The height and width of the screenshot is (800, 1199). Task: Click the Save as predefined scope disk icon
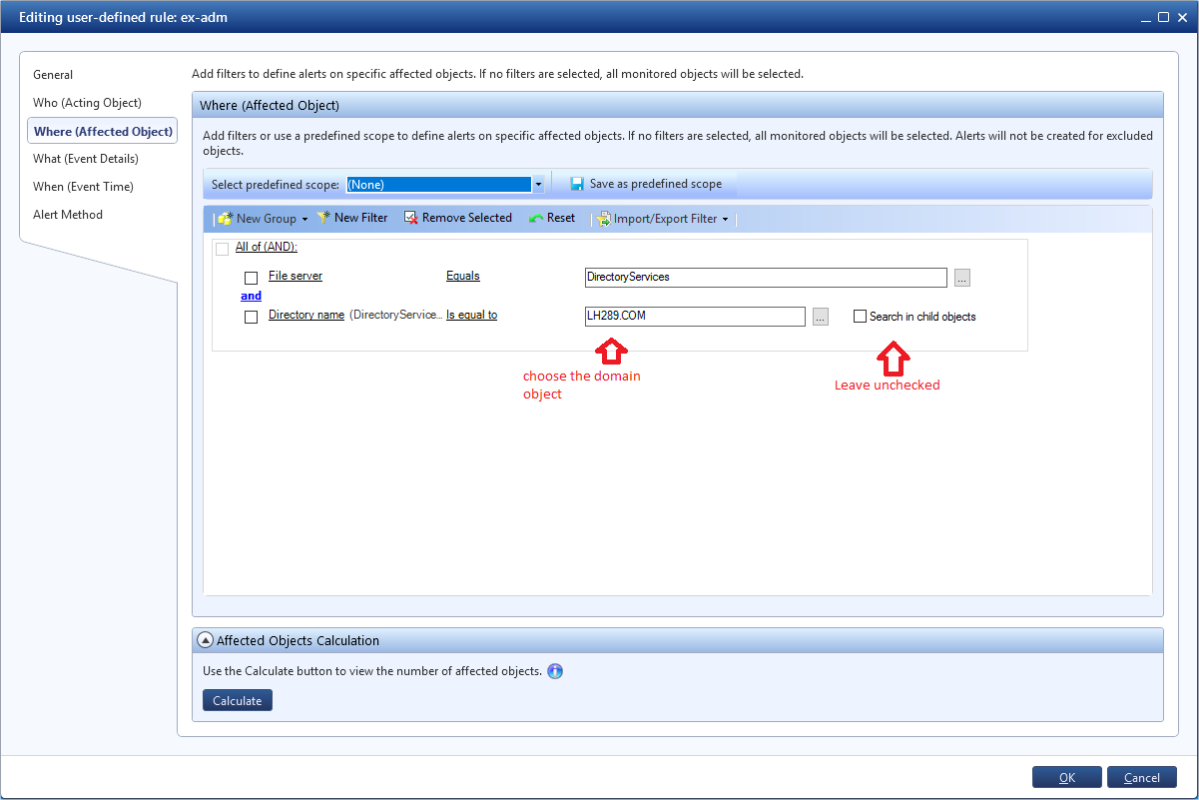point(577,184)
